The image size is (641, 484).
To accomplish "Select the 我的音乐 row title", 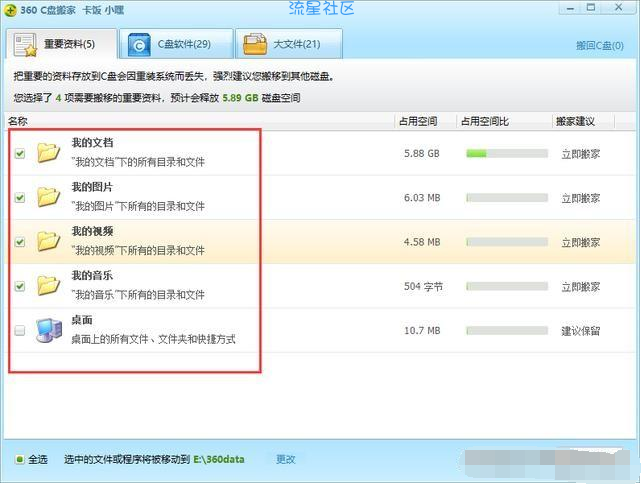I will pos(92,275).
